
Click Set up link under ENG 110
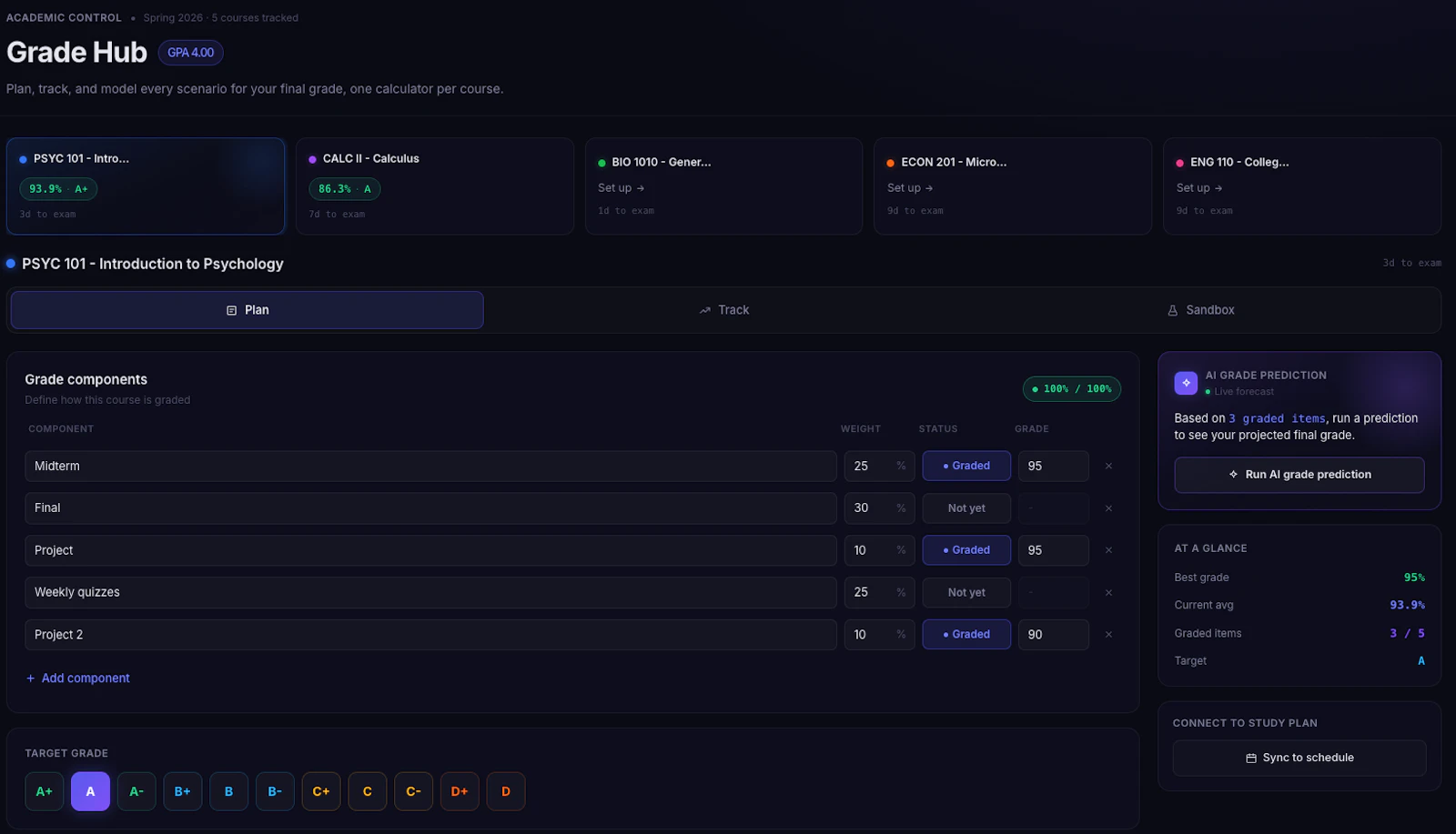1199,187
